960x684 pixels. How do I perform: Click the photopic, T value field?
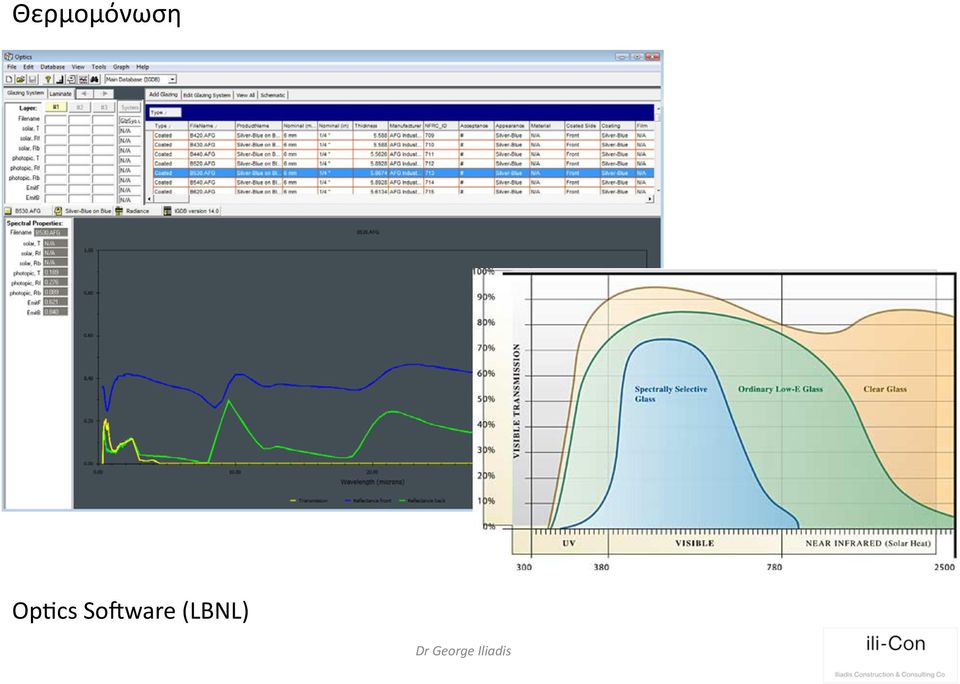(55, 272)
